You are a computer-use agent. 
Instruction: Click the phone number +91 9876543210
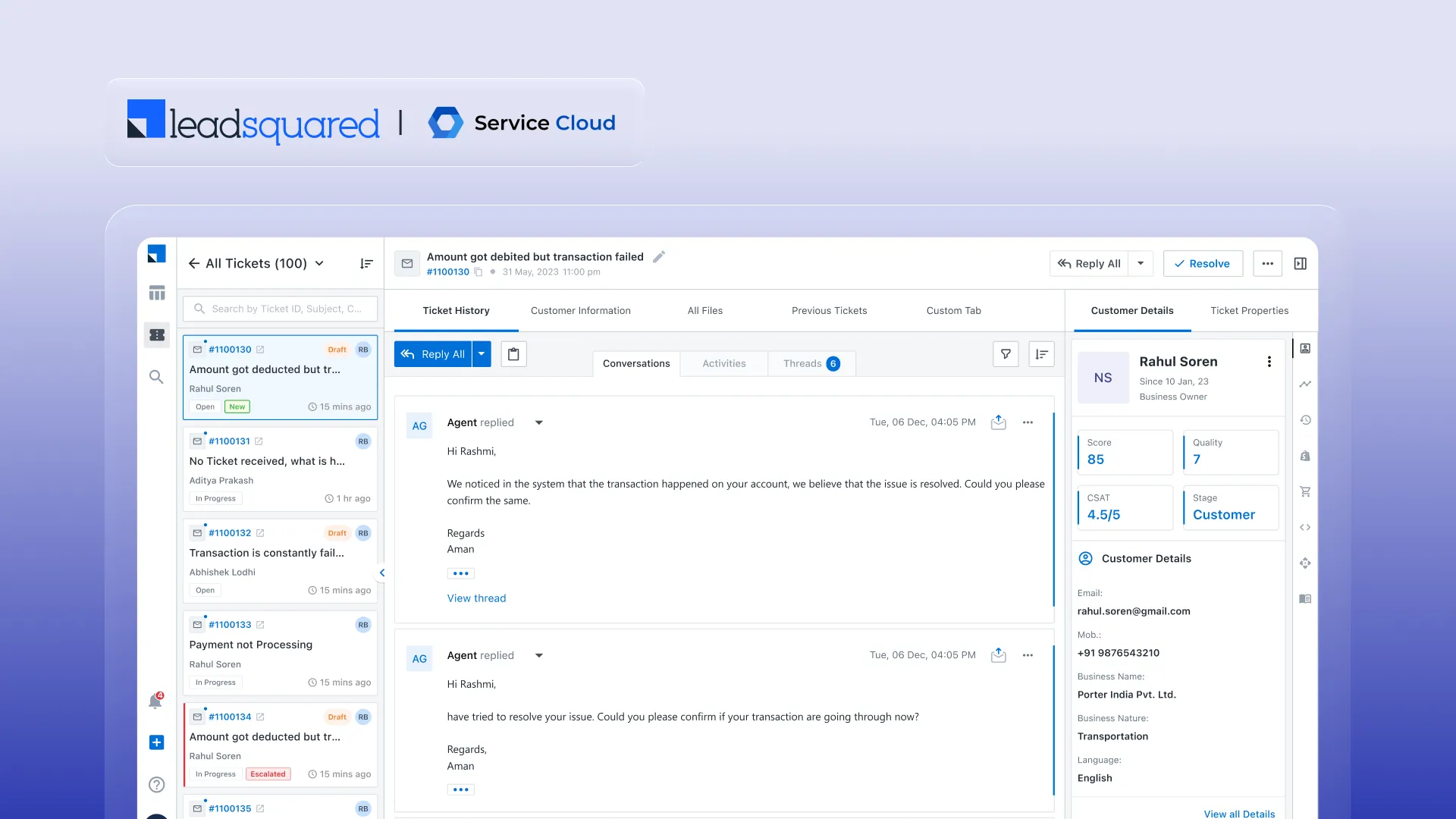click(x=1119, y=653)
